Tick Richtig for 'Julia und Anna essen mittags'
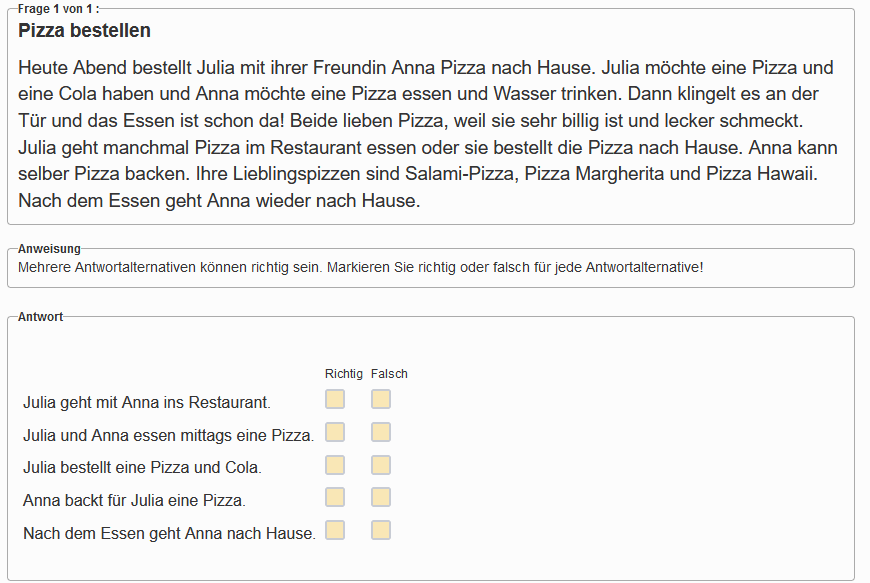870x583 pixels. click(x=335, y=432)
